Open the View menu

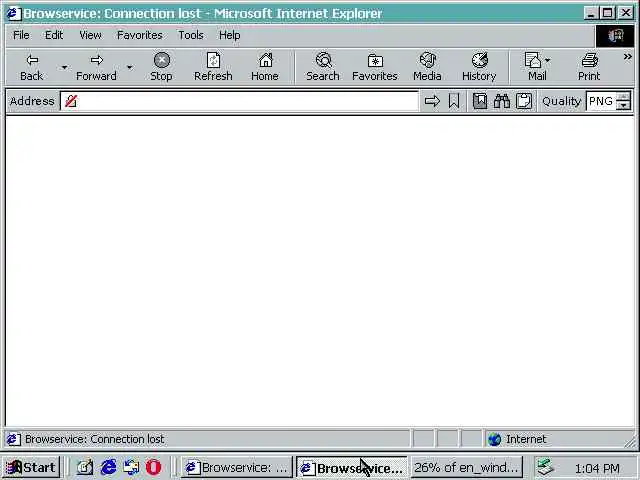91,36
